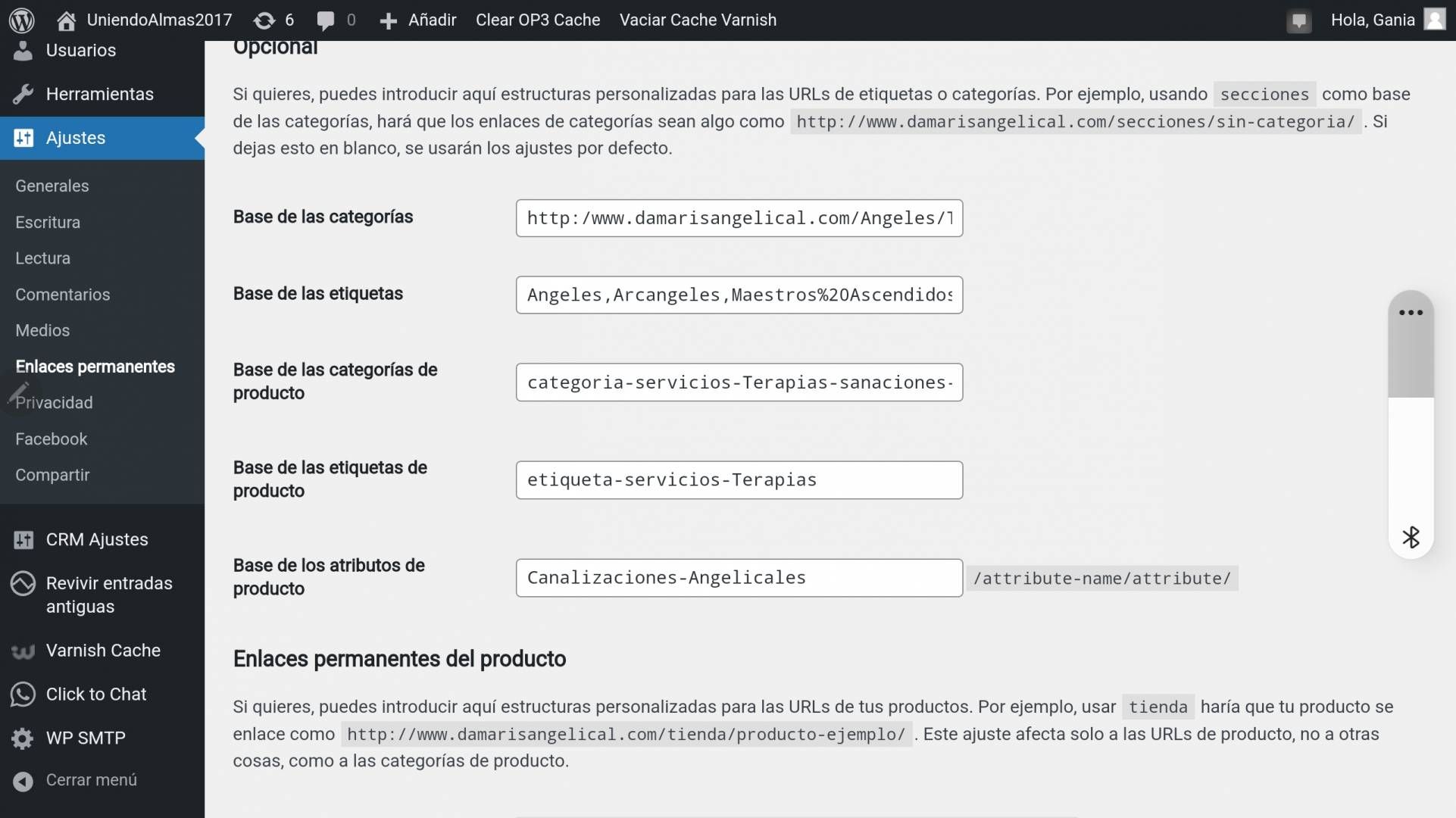
Task: Collapse the menu with the arrow icon
Action: tap(23, 781)
